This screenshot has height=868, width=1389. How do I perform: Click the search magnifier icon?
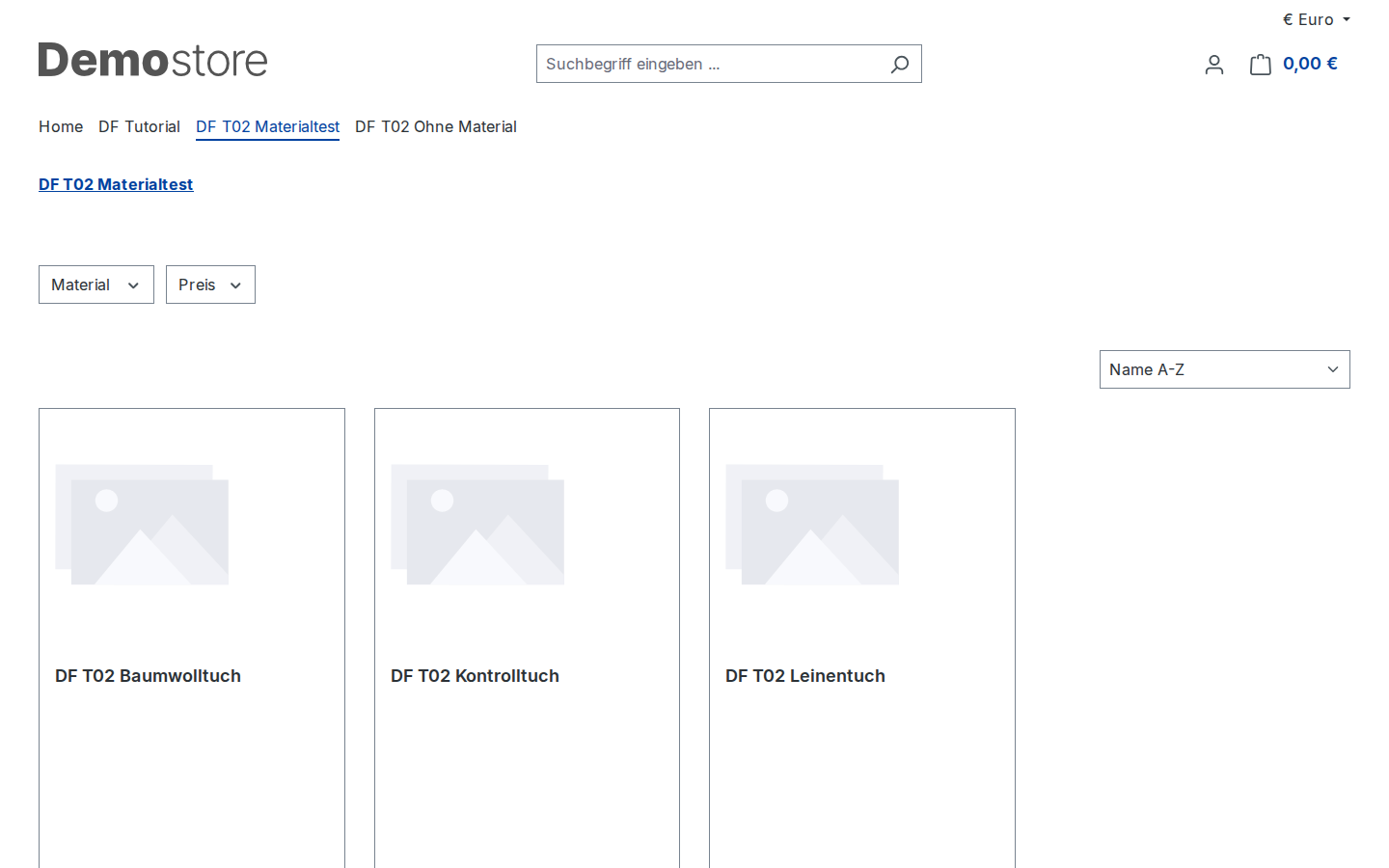(899, 65)
